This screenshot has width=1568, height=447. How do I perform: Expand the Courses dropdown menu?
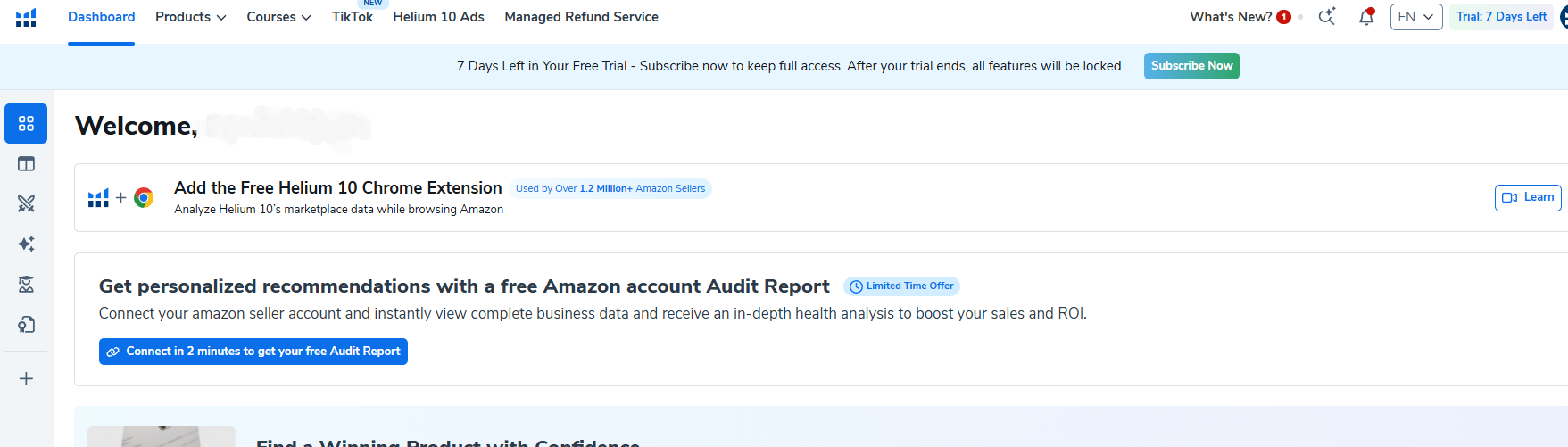coord(278,17)
